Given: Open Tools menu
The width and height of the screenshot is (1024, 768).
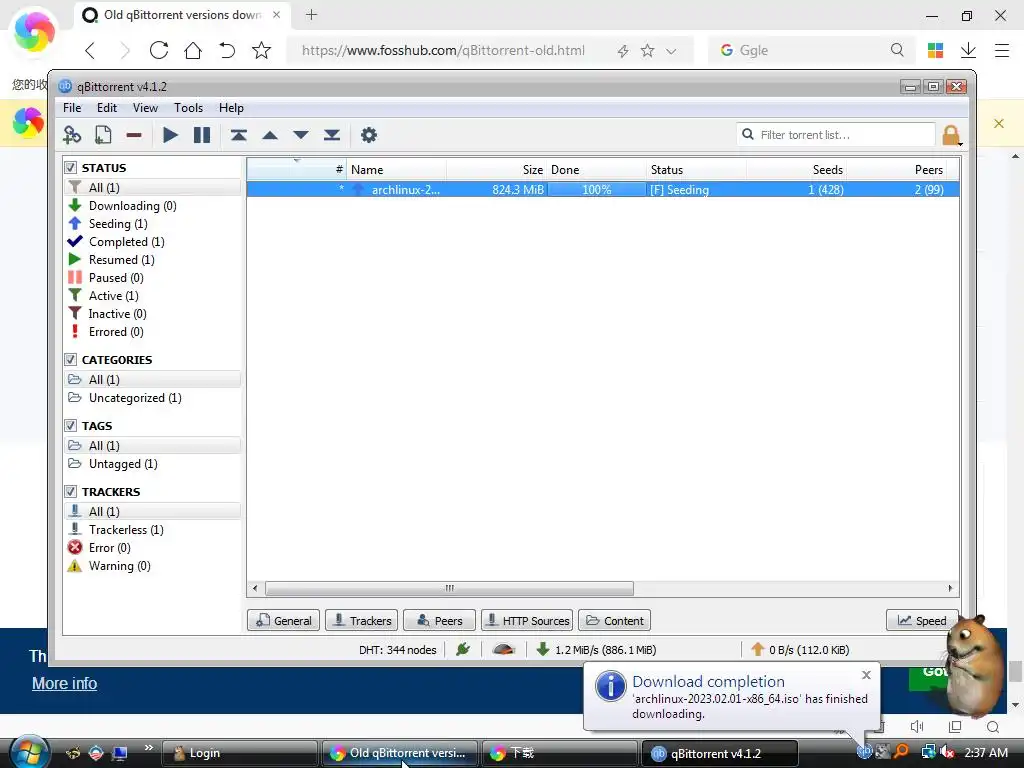Looking at the screenshot, I should (x=188, y=108).
